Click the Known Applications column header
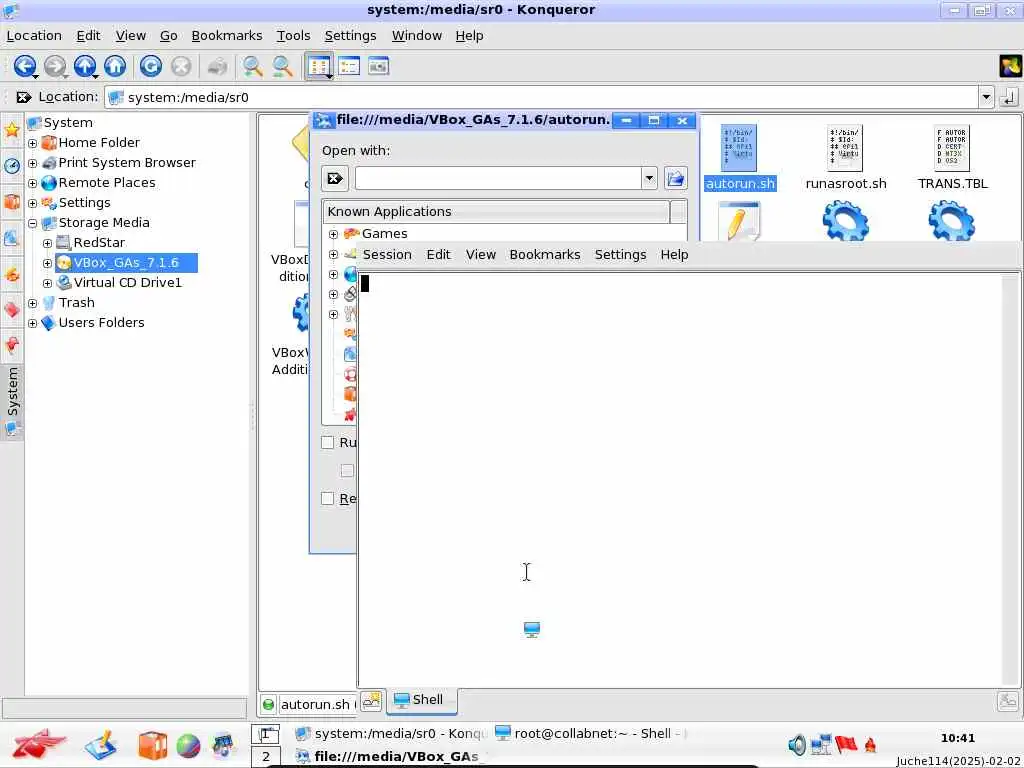 pos(496,212)
